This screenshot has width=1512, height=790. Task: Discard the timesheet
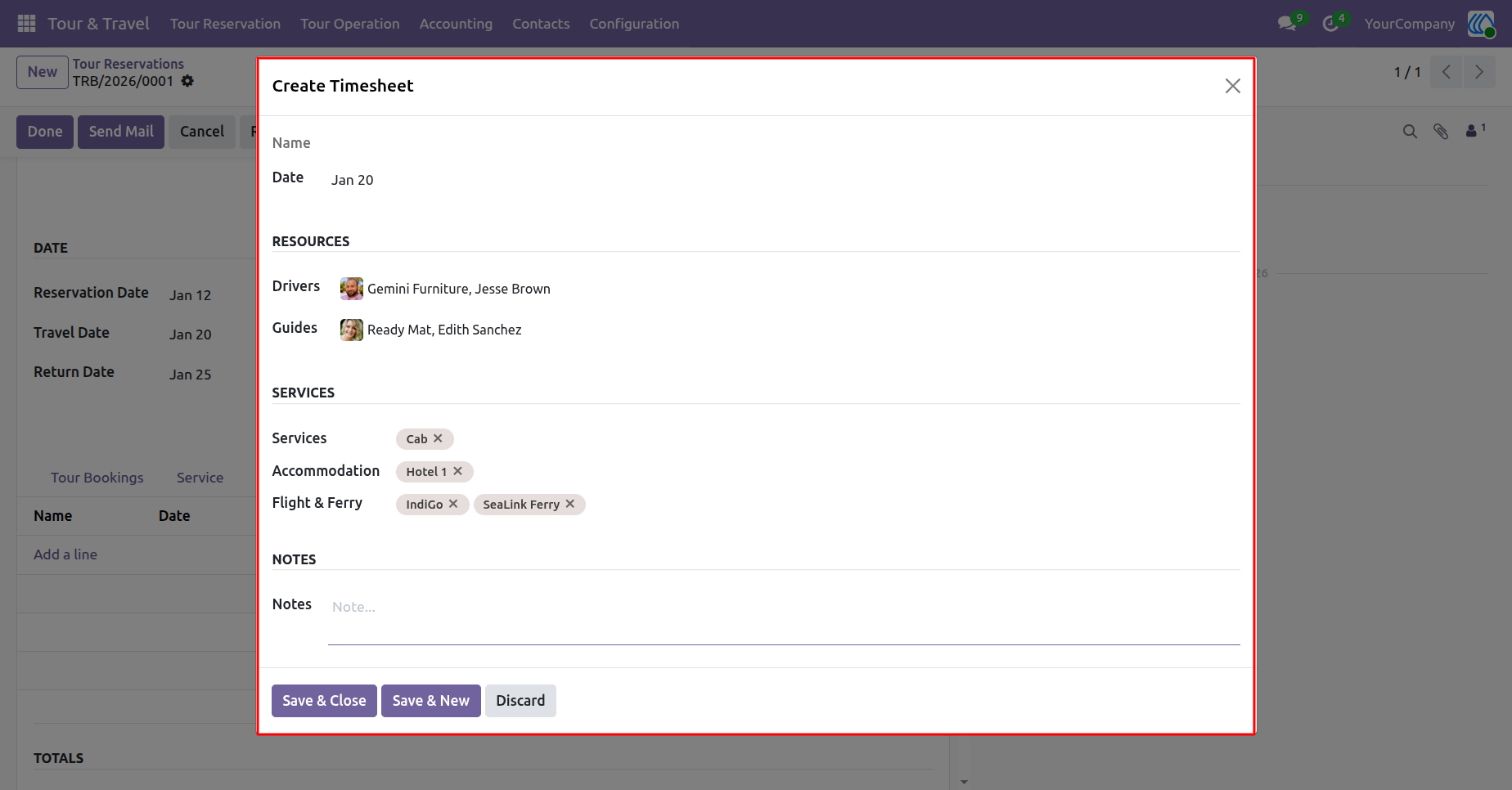(x=520, y=701)
